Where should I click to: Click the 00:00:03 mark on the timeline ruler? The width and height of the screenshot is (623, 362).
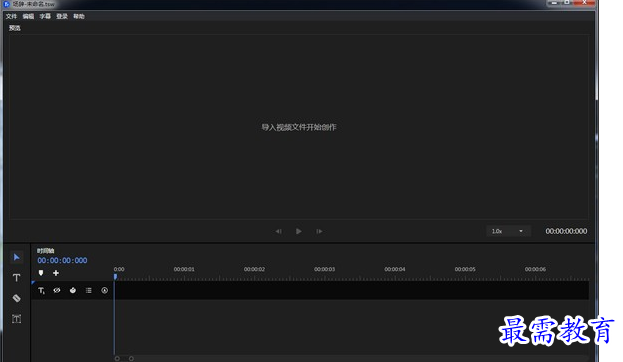[325, 269]
